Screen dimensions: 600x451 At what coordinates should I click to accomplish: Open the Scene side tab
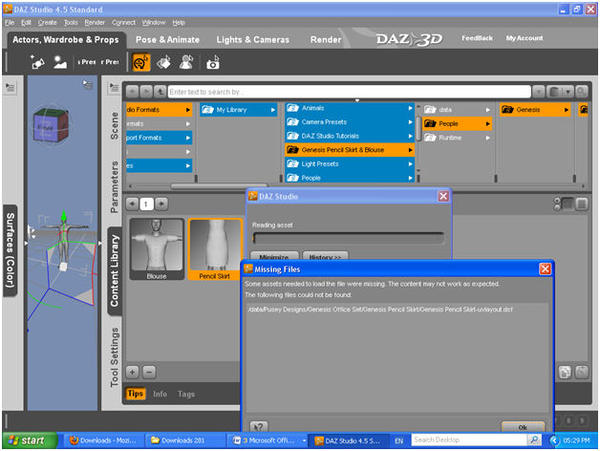tap(114, 125)
